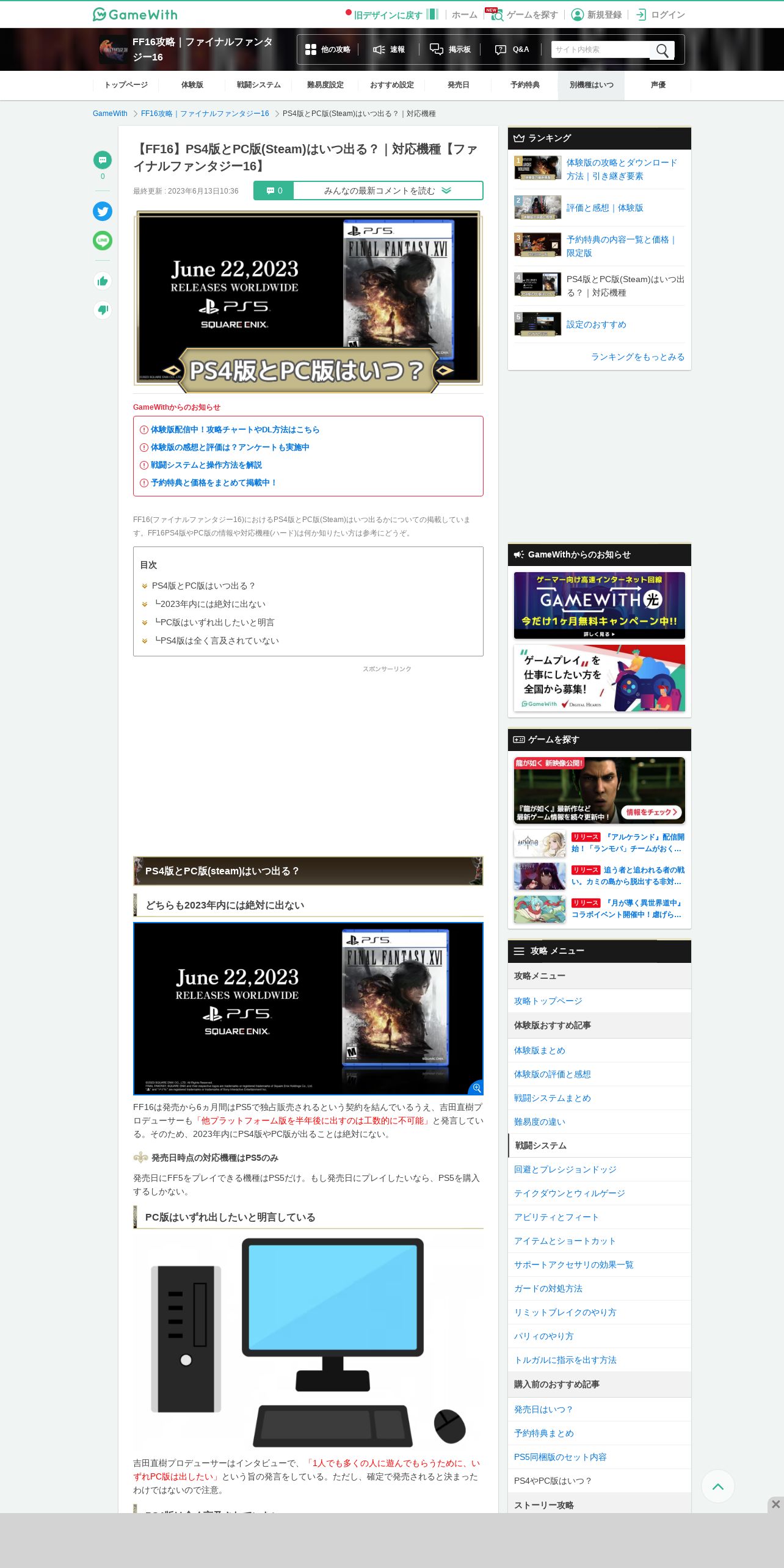Open リミットブレイクのやり方 menu link

click(x=599, y=1312)
